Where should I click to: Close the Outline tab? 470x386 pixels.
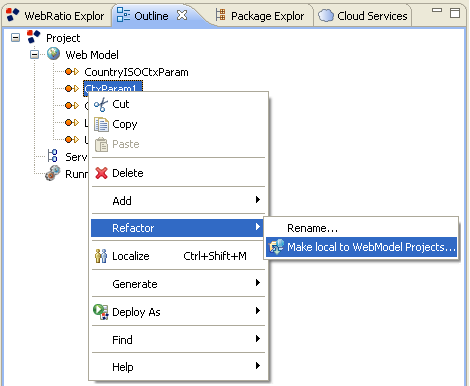182,15
